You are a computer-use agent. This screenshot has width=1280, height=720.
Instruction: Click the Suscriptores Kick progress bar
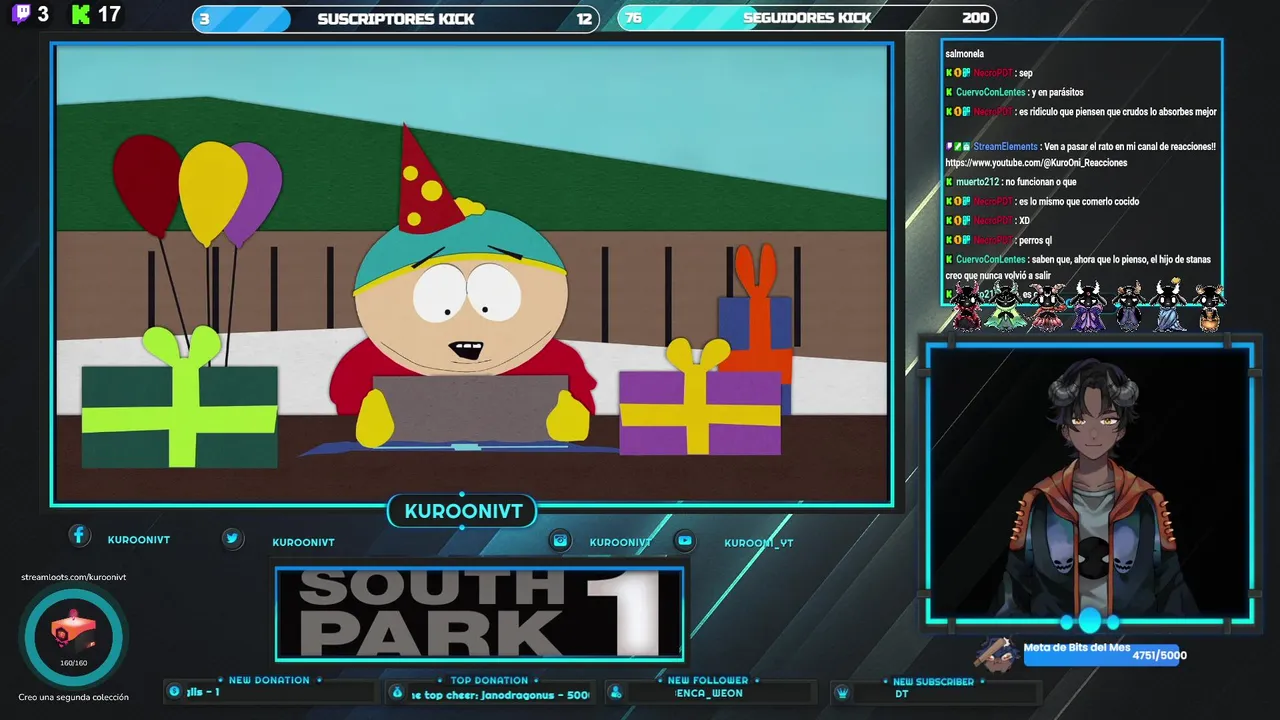pyautogui.click(x=396, y=18)
